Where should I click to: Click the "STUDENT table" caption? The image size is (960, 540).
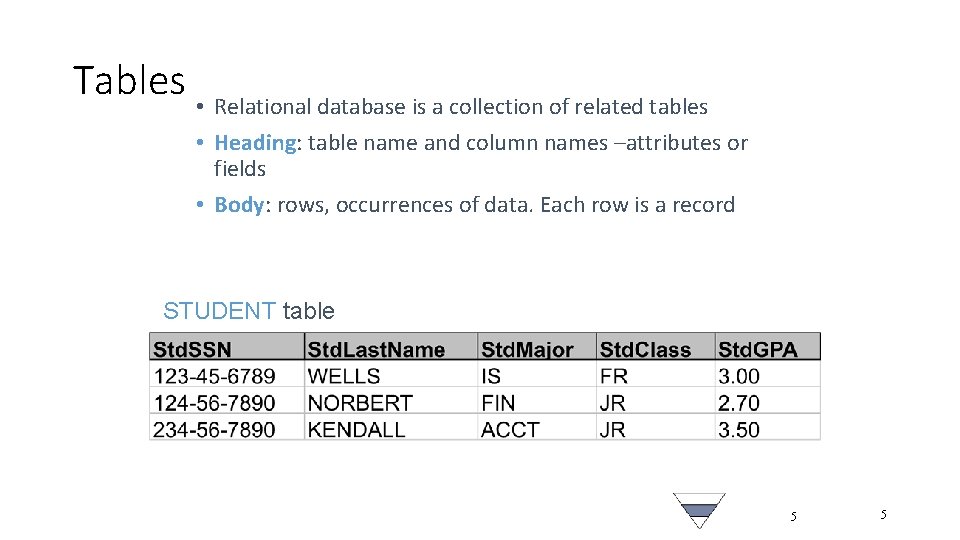tap(248, 311)
